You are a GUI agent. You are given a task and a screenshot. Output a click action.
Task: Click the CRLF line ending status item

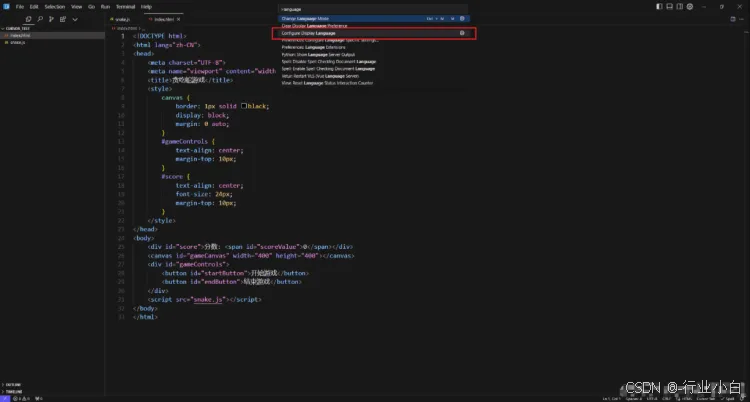[x=666, y=398]
